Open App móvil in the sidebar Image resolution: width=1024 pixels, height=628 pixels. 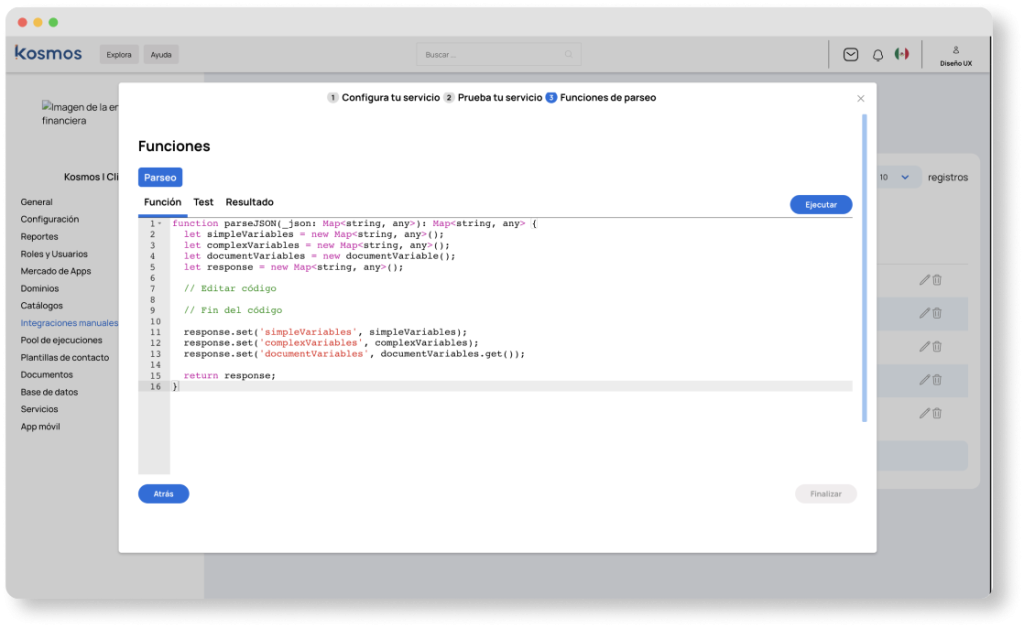(x=40, y=427)
